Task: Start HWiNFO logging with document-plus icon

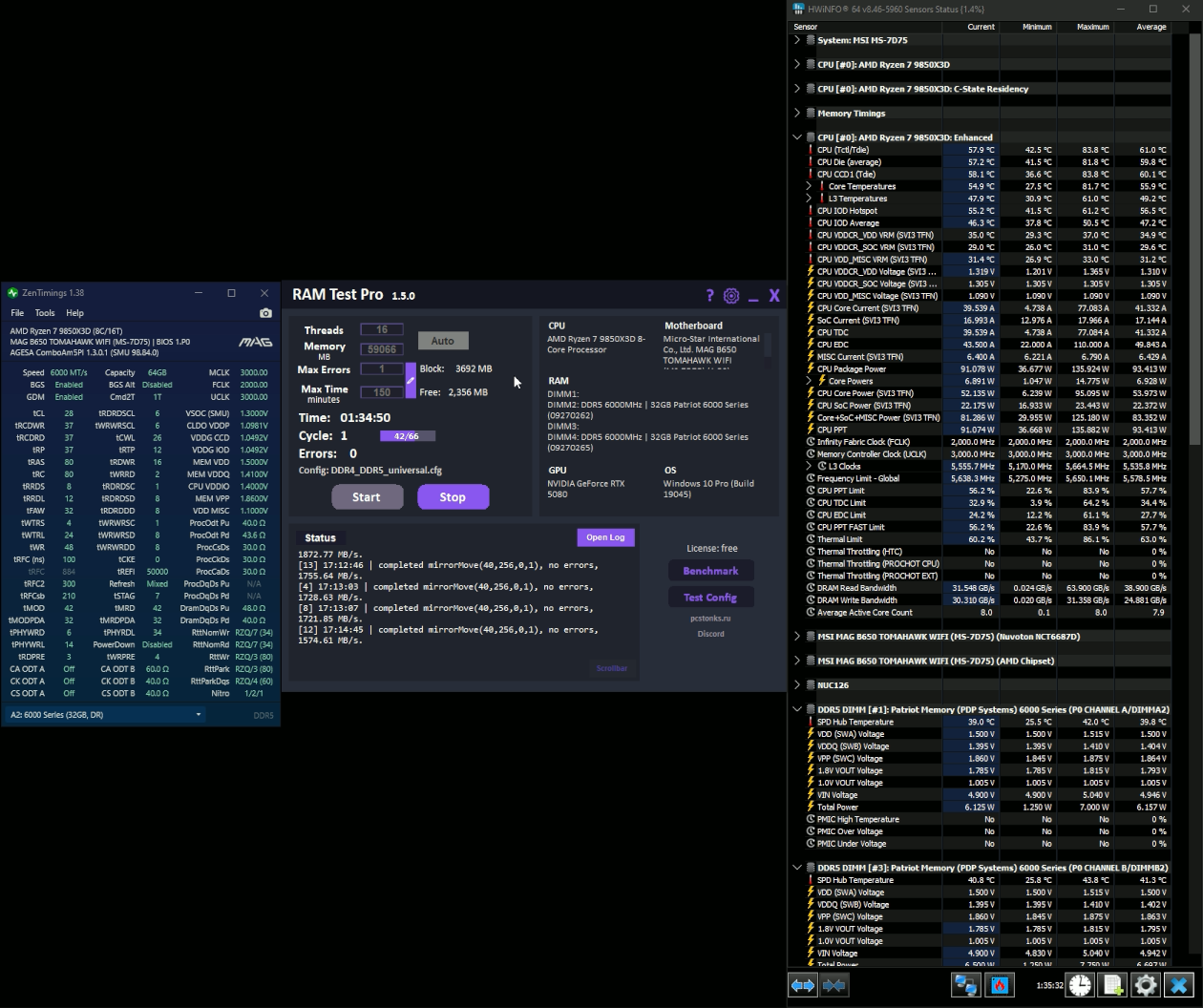Action: pos(1113,985)
